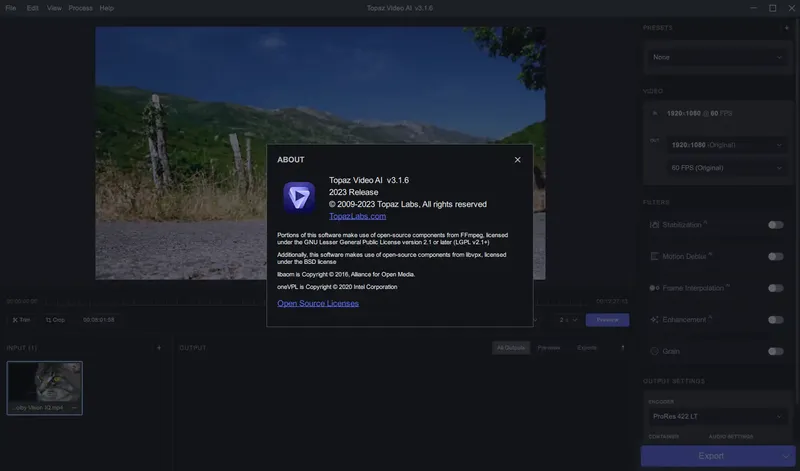Click the input 1920x1080 @ 60 FPS text
This screenshot has height=471, width=800.
[699, 113]
